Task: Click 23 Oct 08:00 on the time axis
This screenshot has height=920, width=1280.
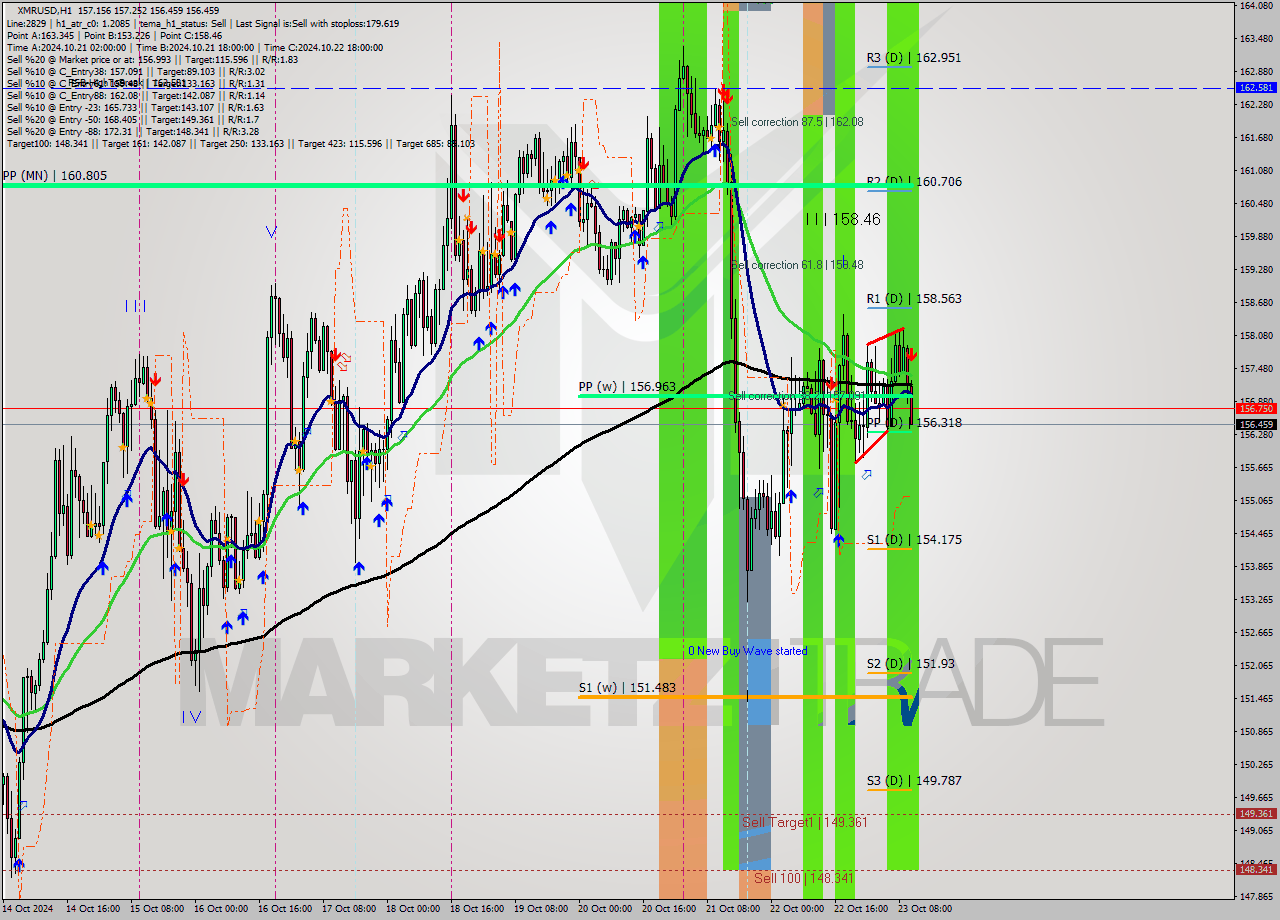Action: [x=926, y=910]
